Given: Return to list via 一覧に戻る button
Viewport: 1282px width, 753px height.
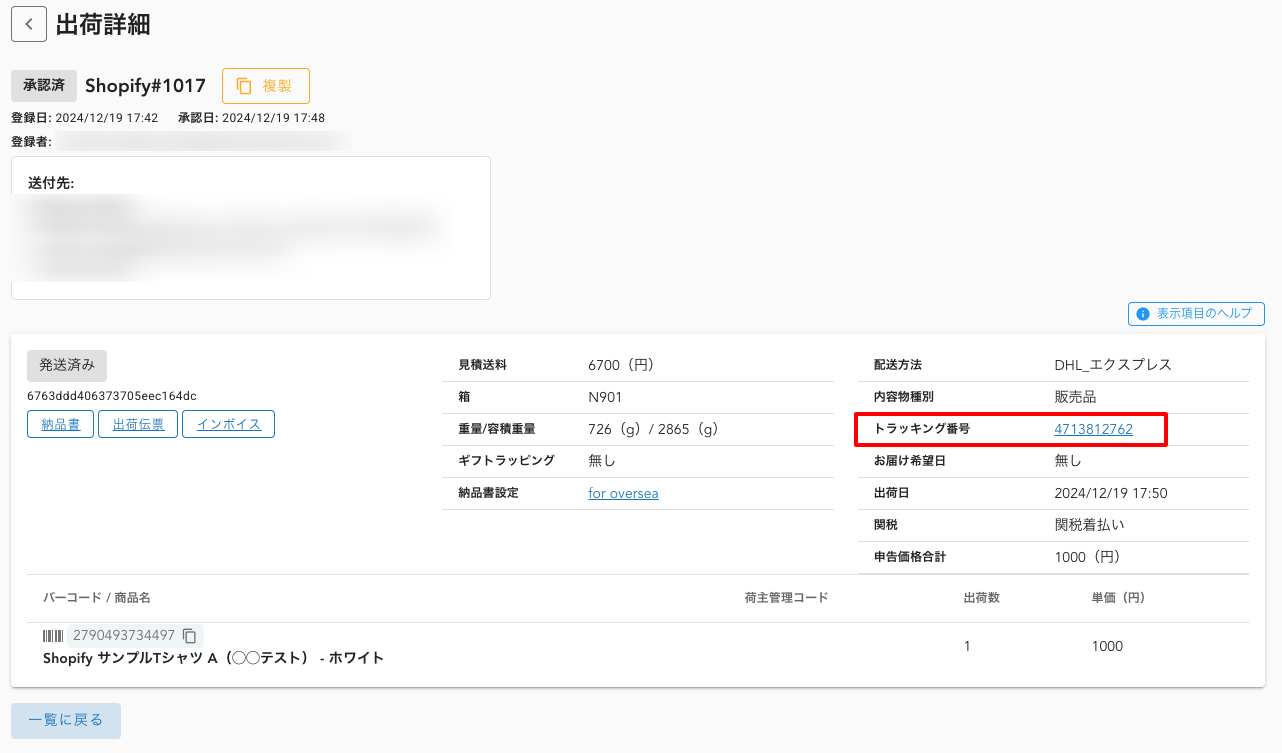Looking at the screenshot, I should pos(66,720).
